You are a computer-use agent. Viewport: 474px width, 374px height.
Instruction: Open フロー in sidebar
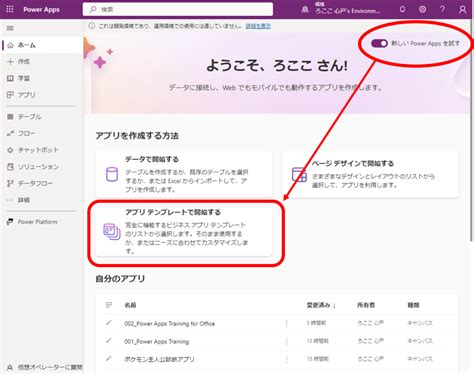tap(42, 133)
